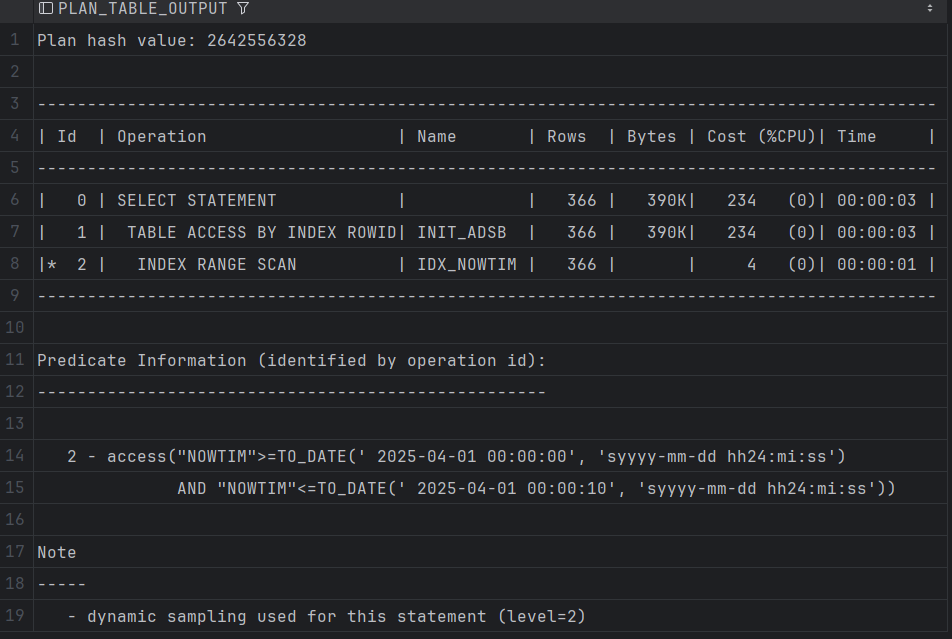The width and height of the screenshot is (952, 639).
Task: Select row number 6 in the gutter
Action: (x=15, y=200)
